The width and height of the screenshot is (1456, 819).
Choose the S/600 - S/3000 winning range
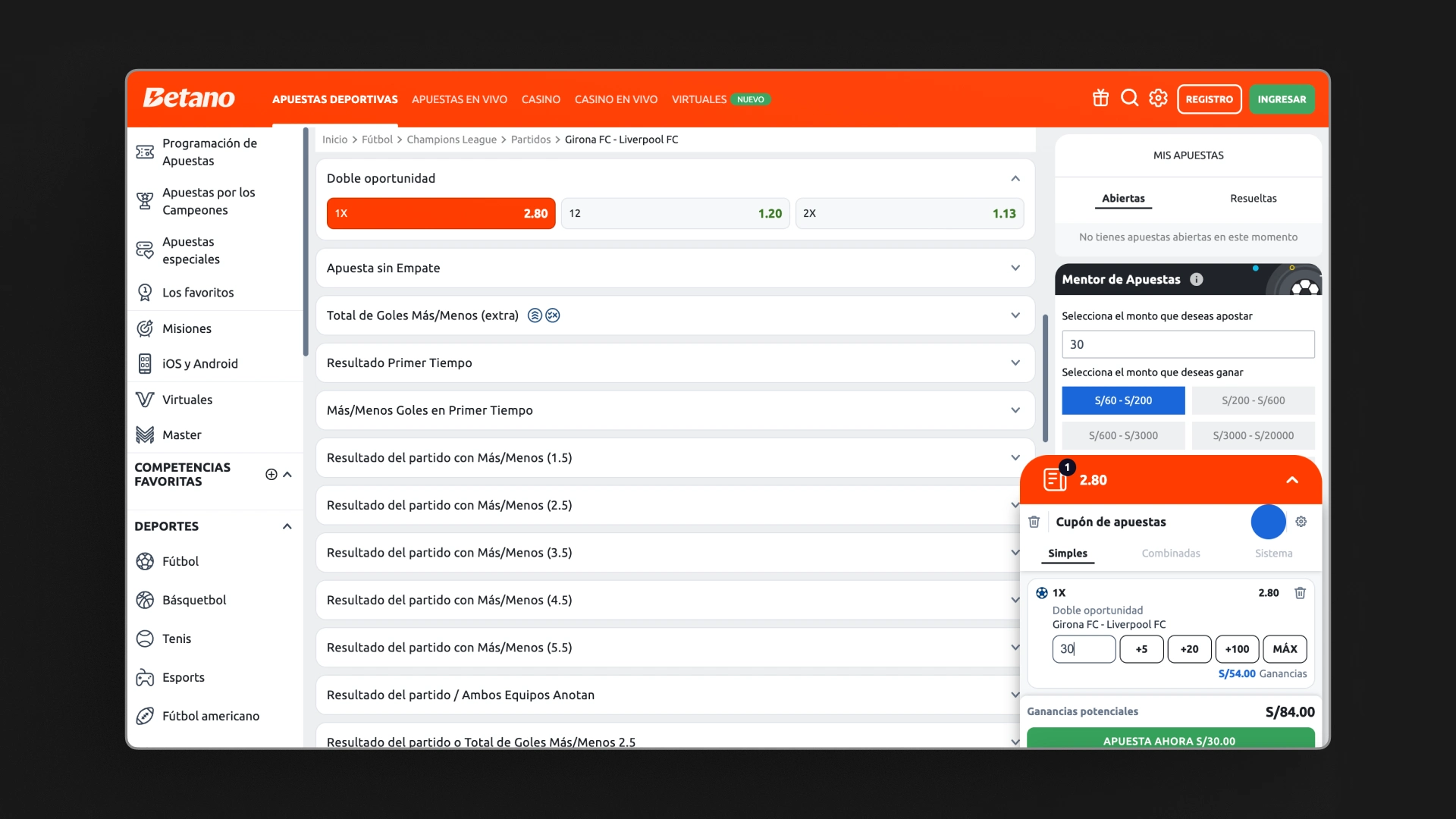pos(1123,435)
